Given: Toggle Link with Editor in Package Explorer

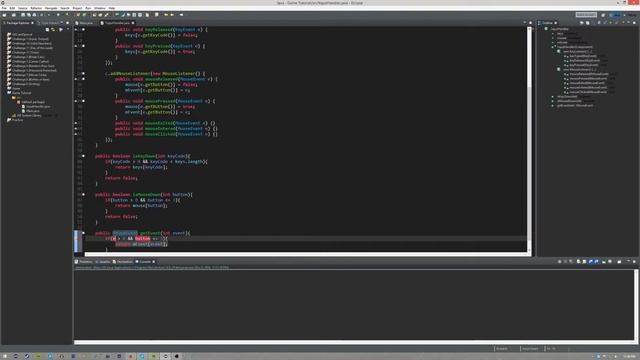Looking at the screenshot, I should click(53, 29).
